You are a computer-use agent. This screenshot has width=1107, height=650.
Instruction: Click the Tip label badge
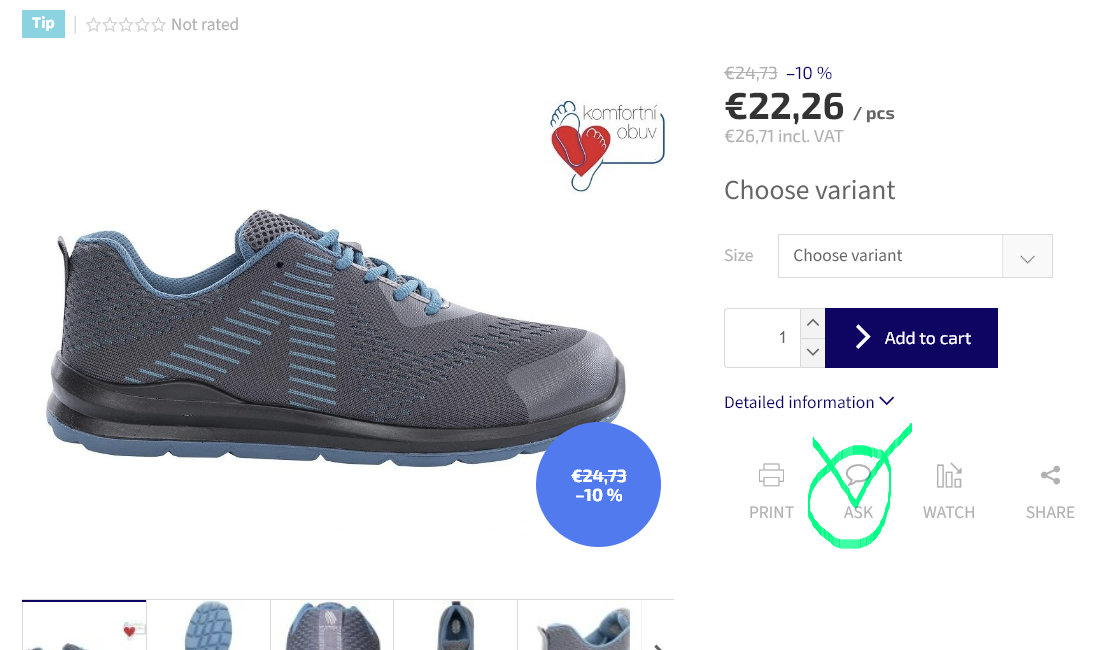pyautogui.click(x=43, y=24)
